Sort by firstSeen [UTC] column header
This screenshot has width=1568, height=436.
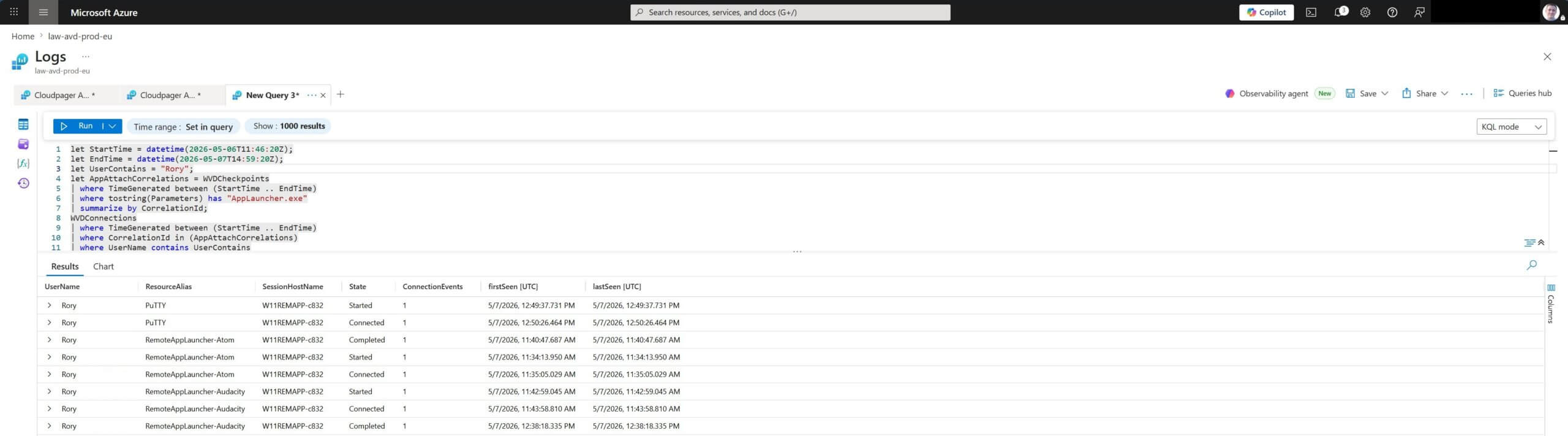point(513,287)
